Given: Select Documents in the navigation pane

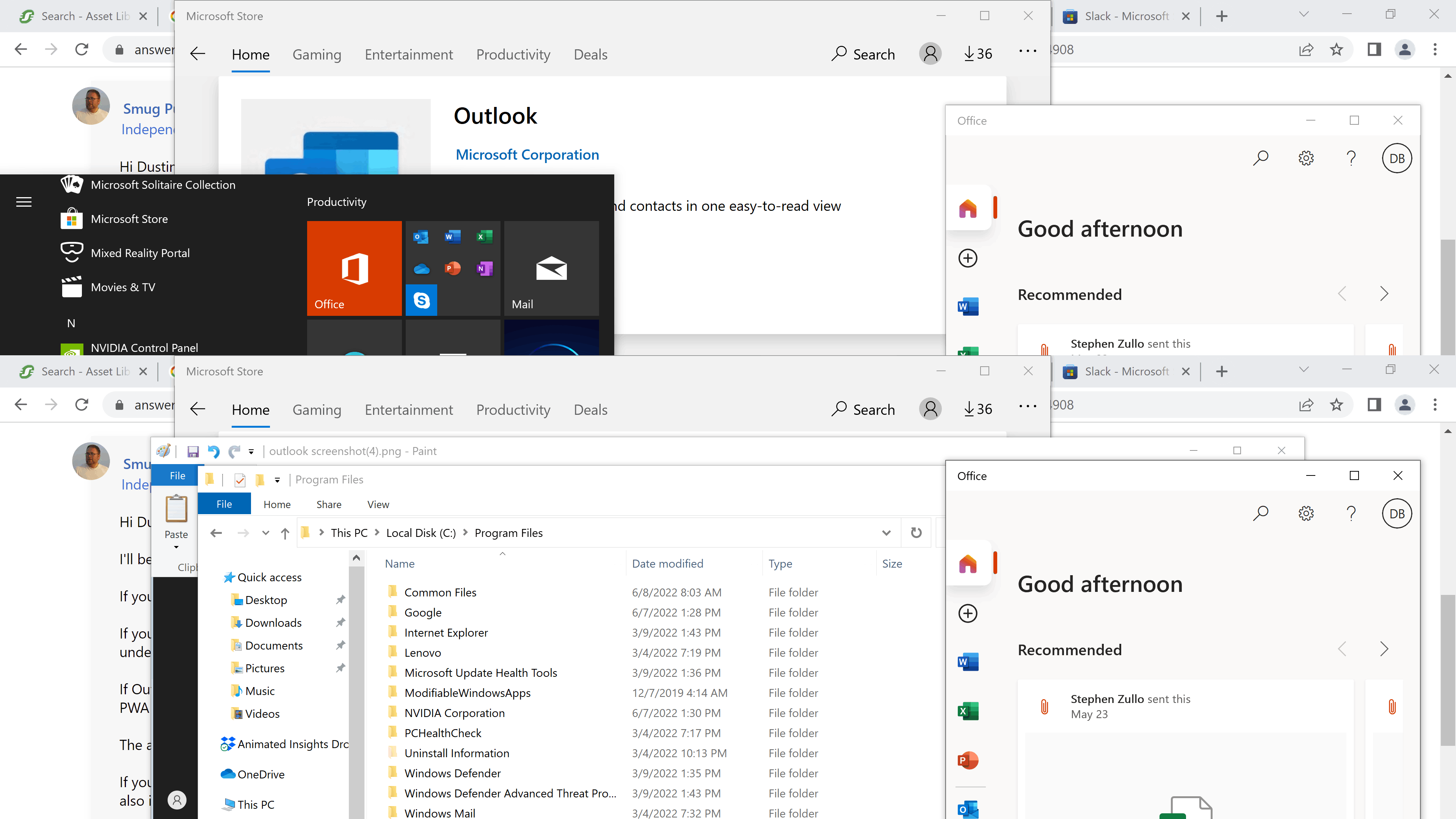Looking at the screenshot, I should (267, 645).
